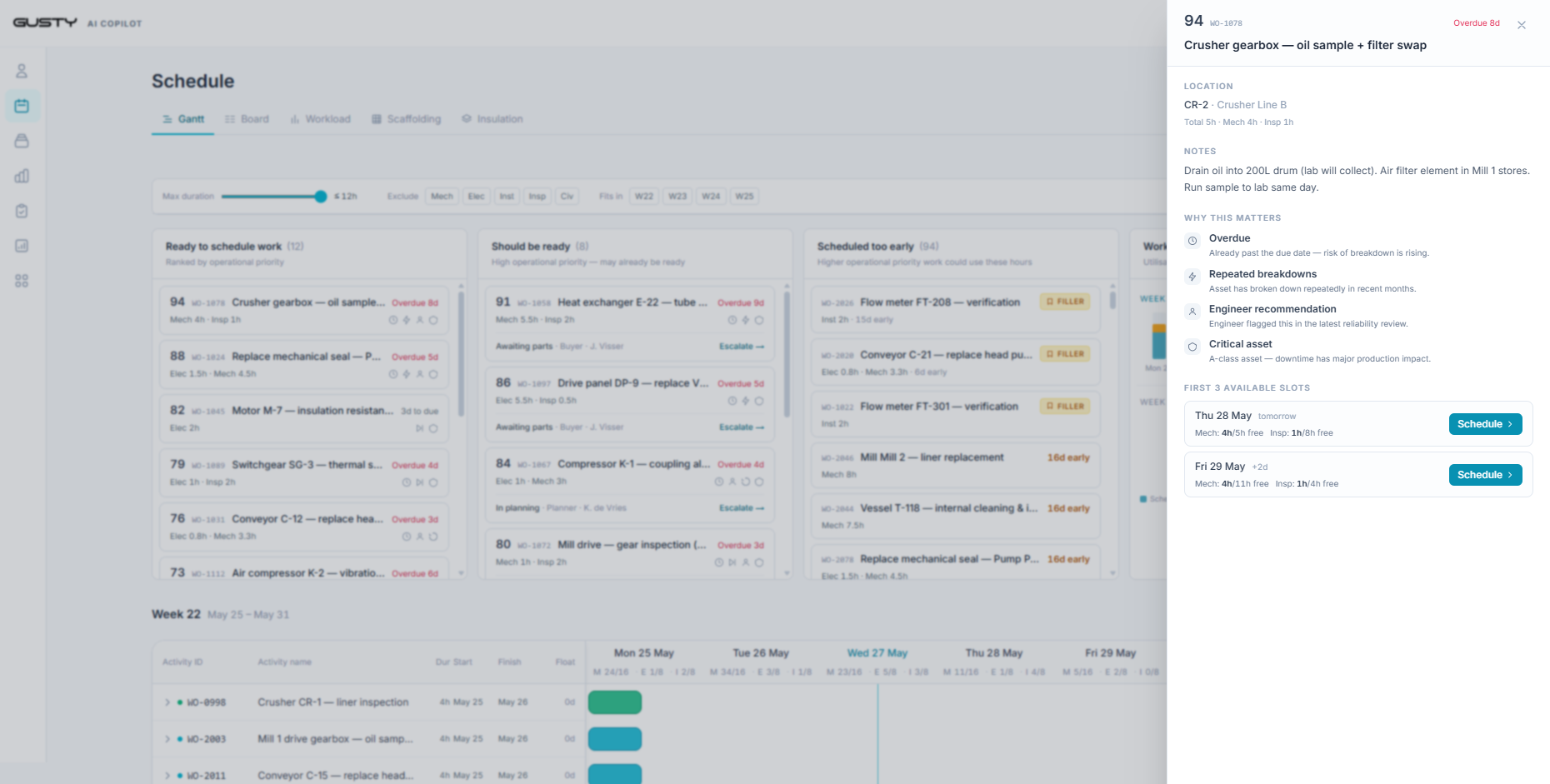Schedule the Fri 29 May slot

click(x=1485, y=475)
